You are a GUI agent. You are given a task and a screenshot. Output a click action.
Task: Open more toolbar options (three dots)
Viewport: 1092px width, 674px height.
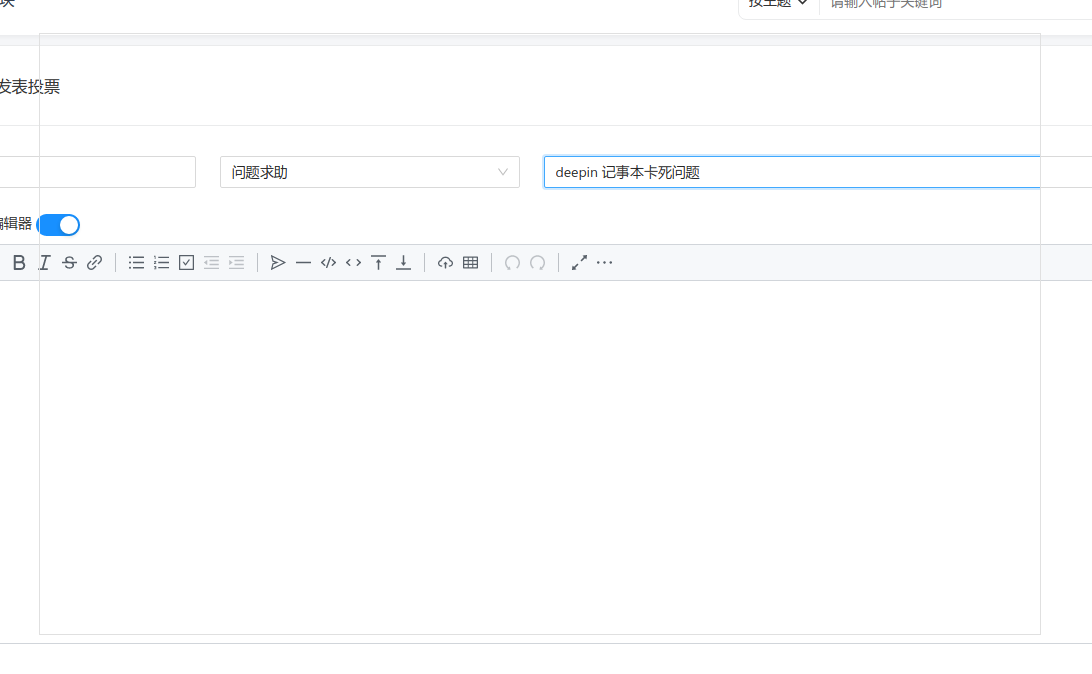[604, 262]
